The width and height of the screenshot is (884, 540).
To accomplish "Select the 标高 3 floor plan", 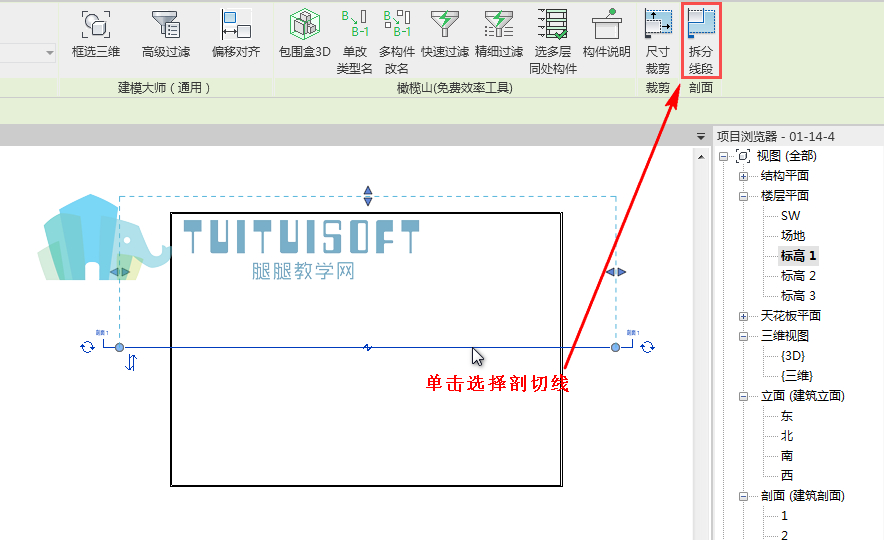I will coord(798,295).
